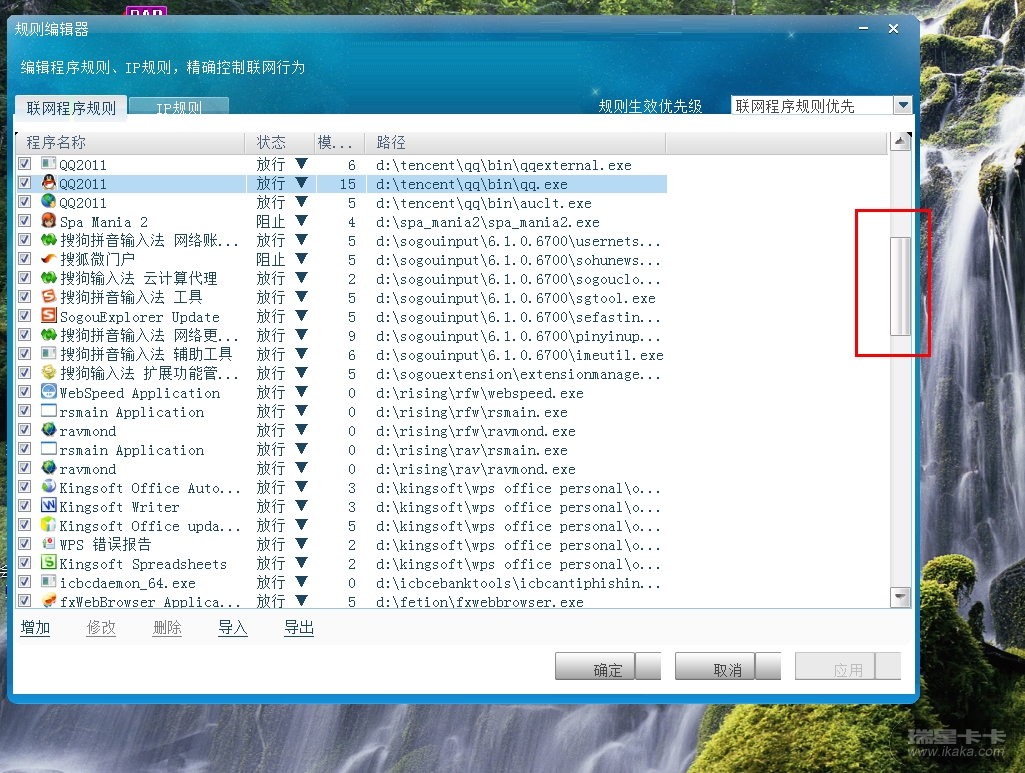This screenshot has height=773, width=1025.
Task: Click the 搜狗拼音输入法 网络更 icon
Action: coord(48,334)
